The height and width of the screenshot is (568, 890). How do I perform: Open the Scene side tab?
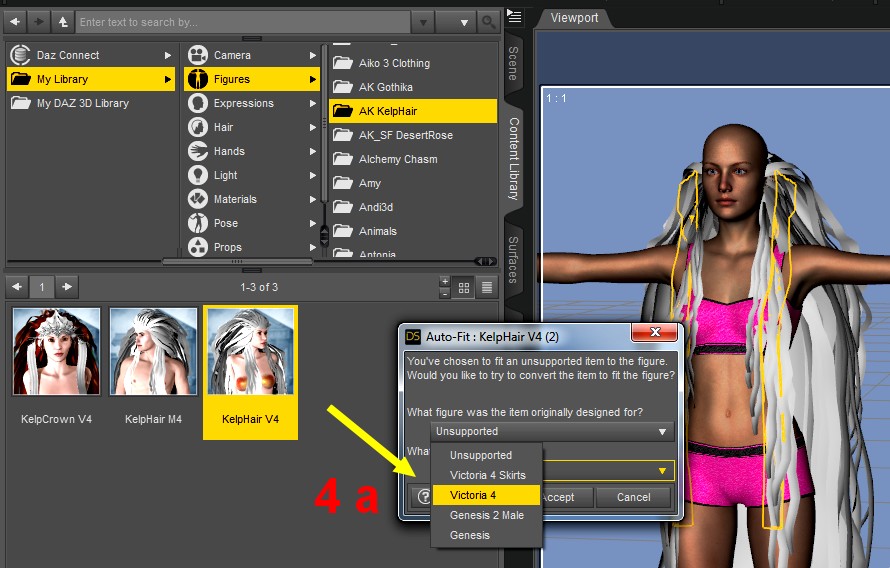[513, 63]
